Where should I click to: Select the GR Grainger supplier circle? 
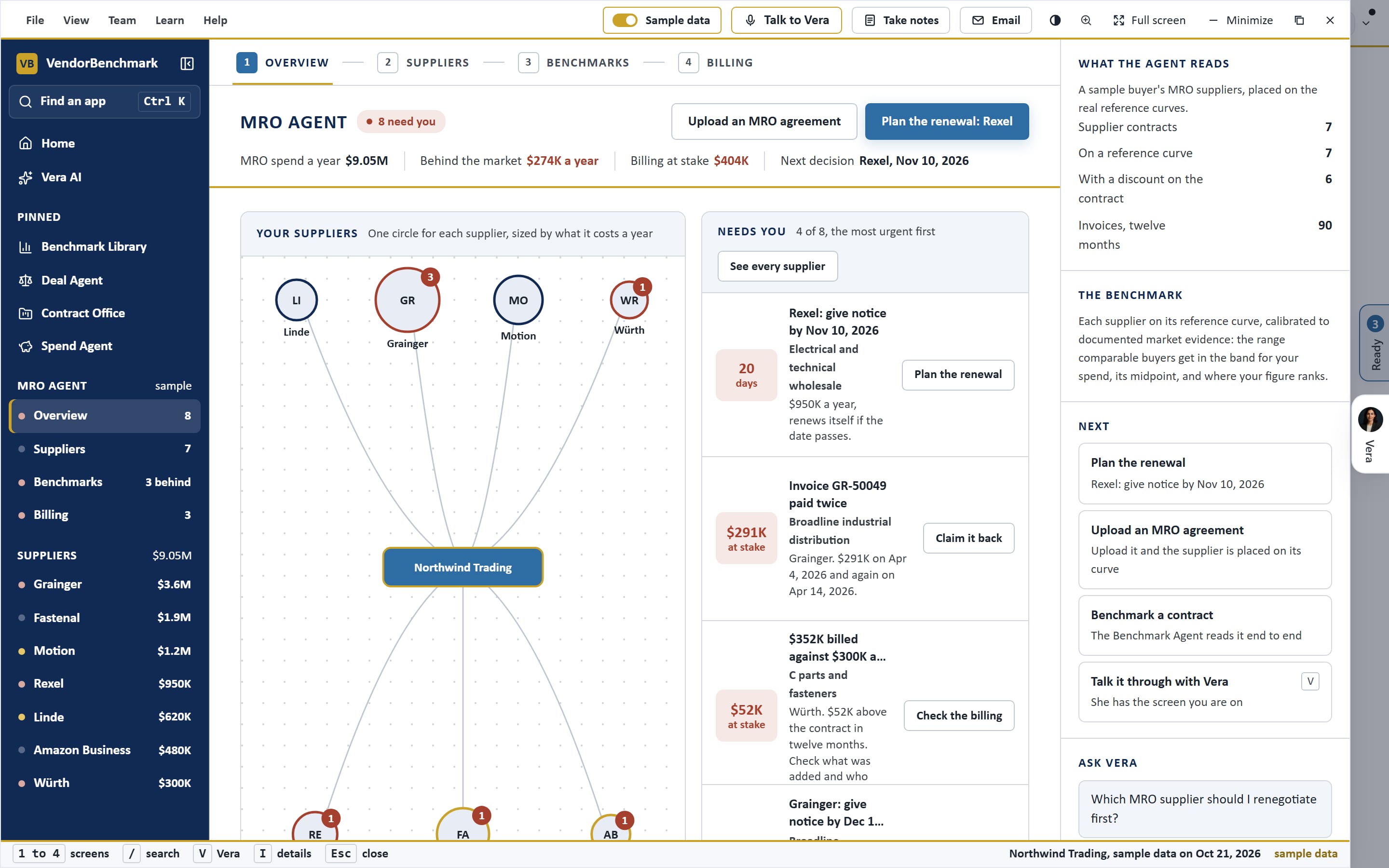pyautogui.click(x=407, y=299)
